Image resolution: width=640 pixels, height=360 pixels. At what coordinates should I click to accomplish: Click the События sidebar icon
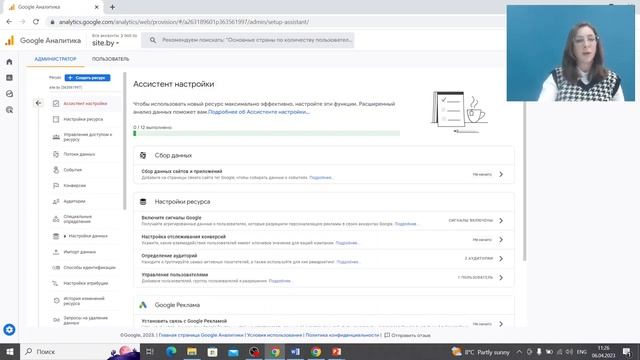[x=56, y=170]
